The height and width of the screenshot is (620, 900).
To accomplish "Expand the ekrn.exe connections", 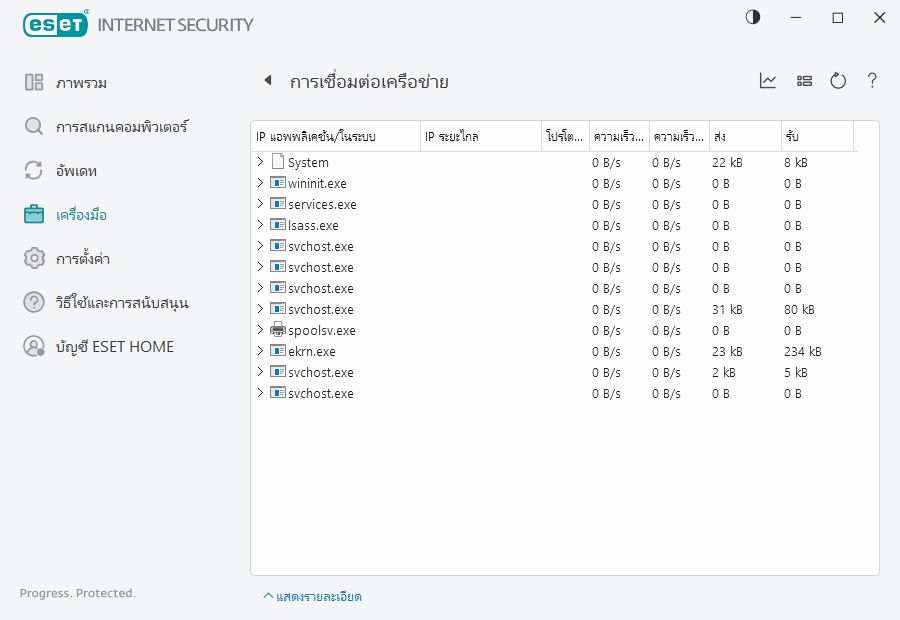I will click(261, 351).
